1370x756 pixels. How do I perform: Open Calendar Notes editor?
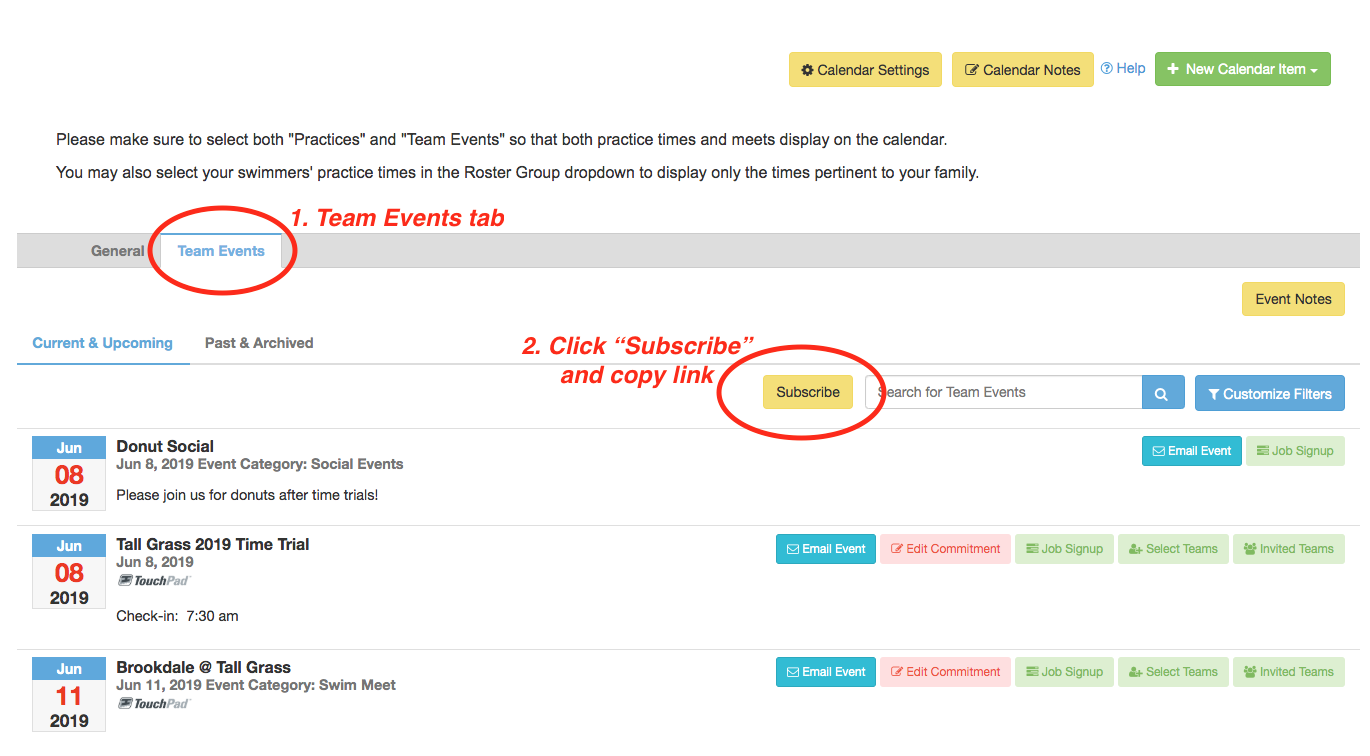(x=1022, y=70)
